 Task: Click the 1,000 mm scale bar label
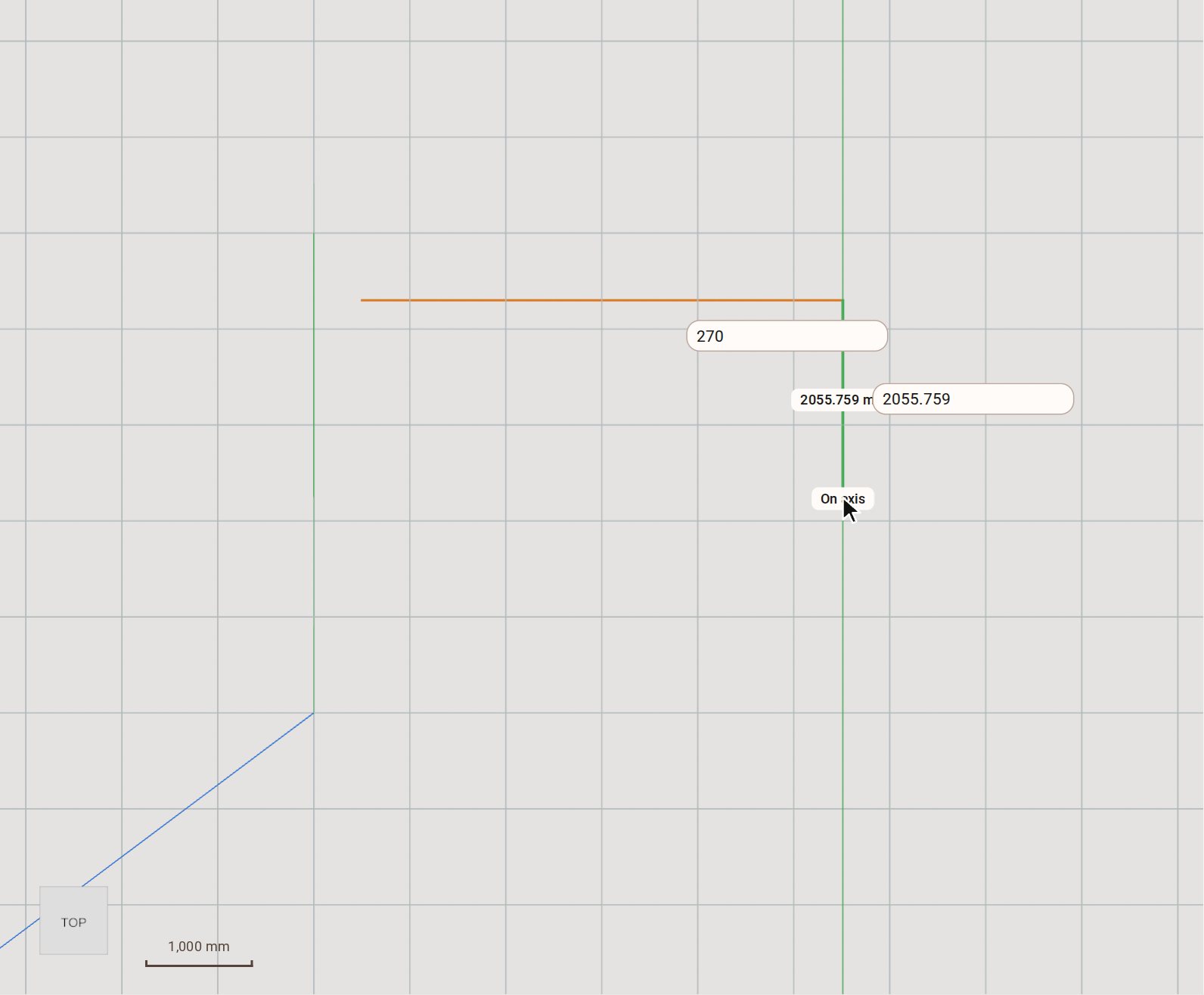tap(199, 947)
